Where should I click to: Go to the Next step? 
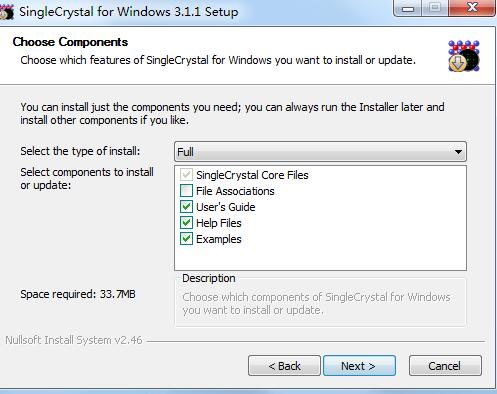359,366
